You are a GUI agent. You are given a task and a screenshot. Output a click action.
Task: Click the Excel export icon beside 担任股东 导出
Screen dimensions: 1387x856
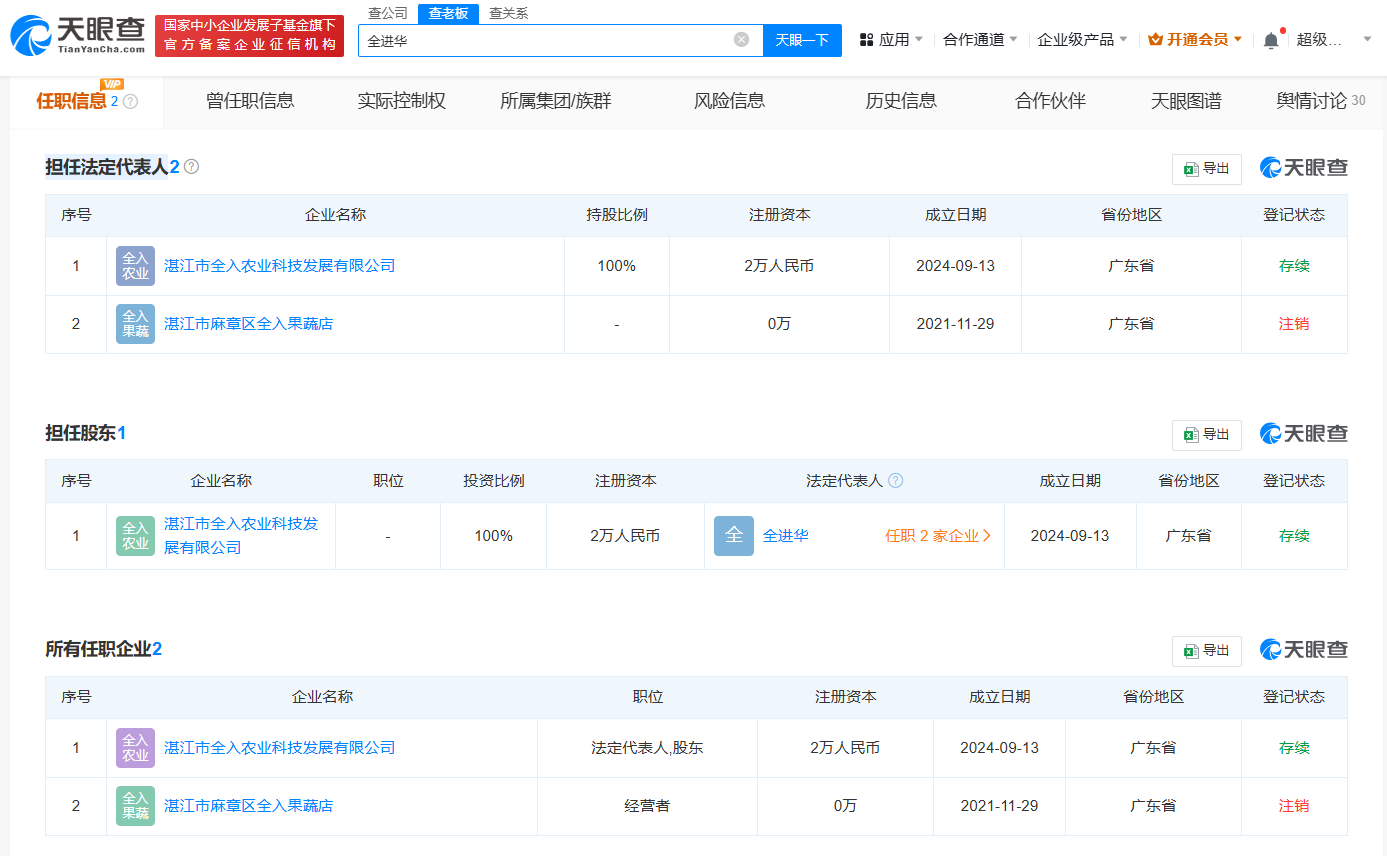tap(1189, 434)
